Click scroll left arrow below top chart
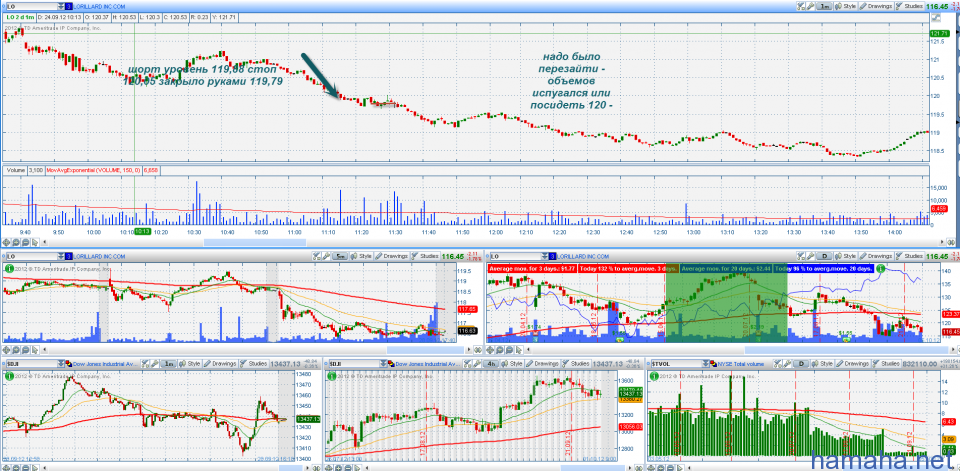This screenshot has width=960, height=471. tap(45, 243)
